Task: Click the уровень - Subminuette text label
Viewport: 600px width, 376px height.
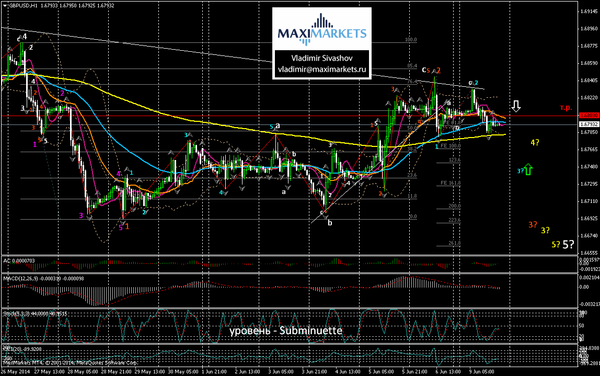Action: (286, 331)
